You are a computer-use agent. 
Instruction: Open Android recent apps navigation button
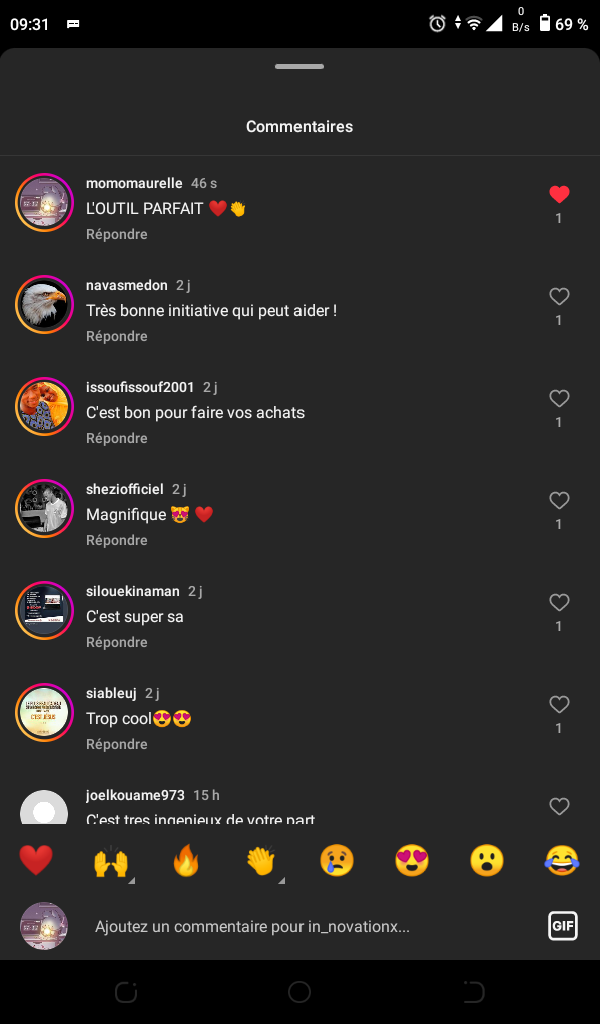[x=126, y=992]
